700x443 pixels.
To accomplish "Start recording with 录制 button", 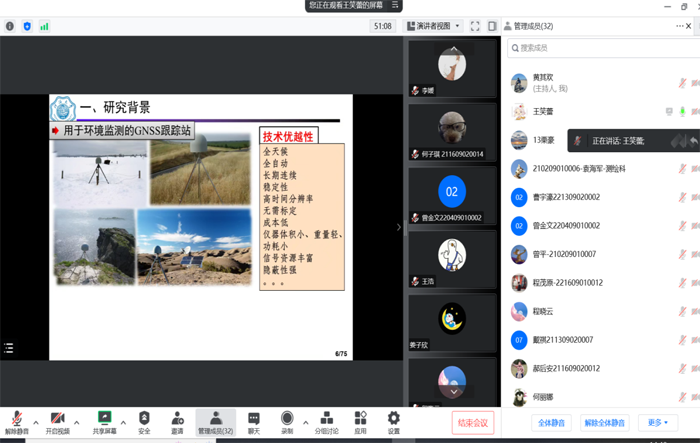I will click(x=287, y=422).
